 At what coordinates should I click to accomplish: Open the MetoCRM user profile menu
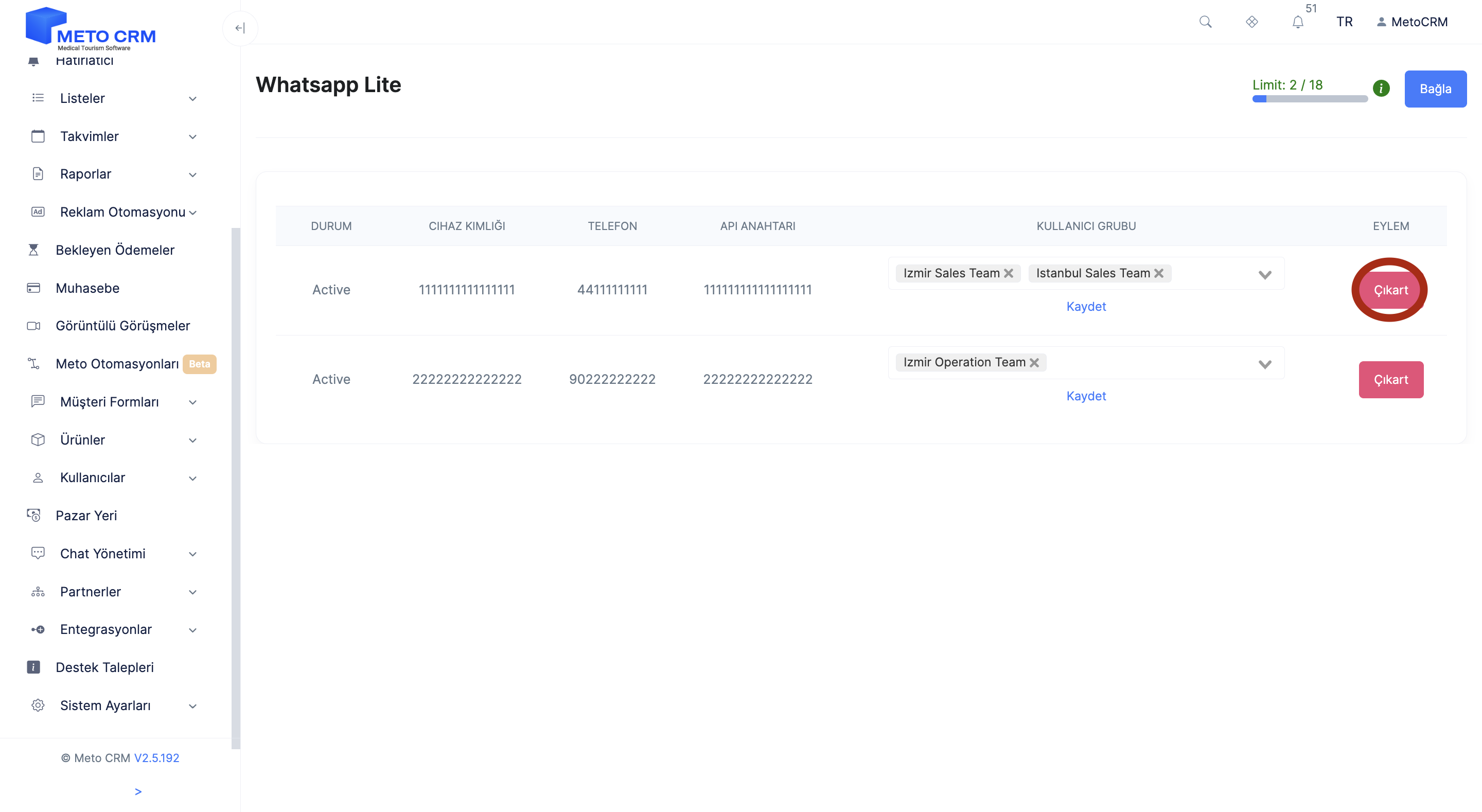pyautogui.click(x=1412, y=22)
